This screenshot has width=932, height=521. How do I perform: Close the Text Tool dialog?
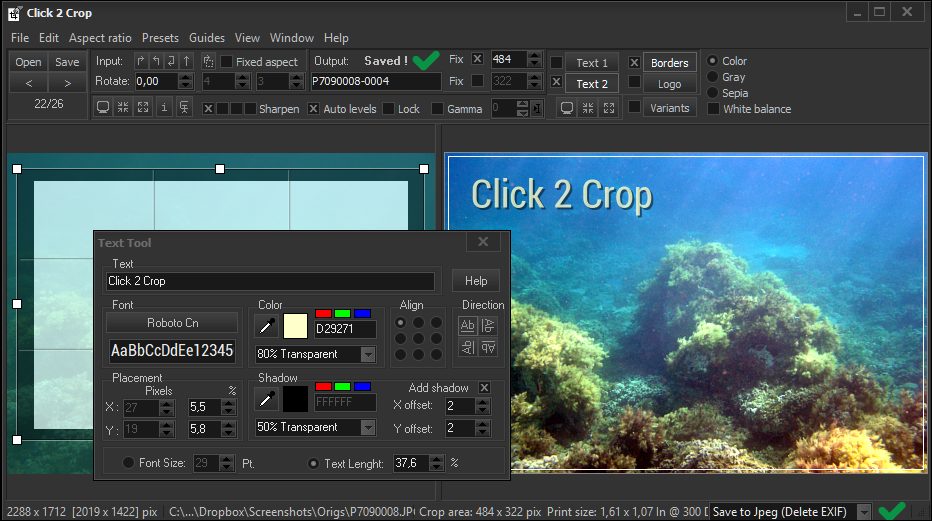coord(483,242)
